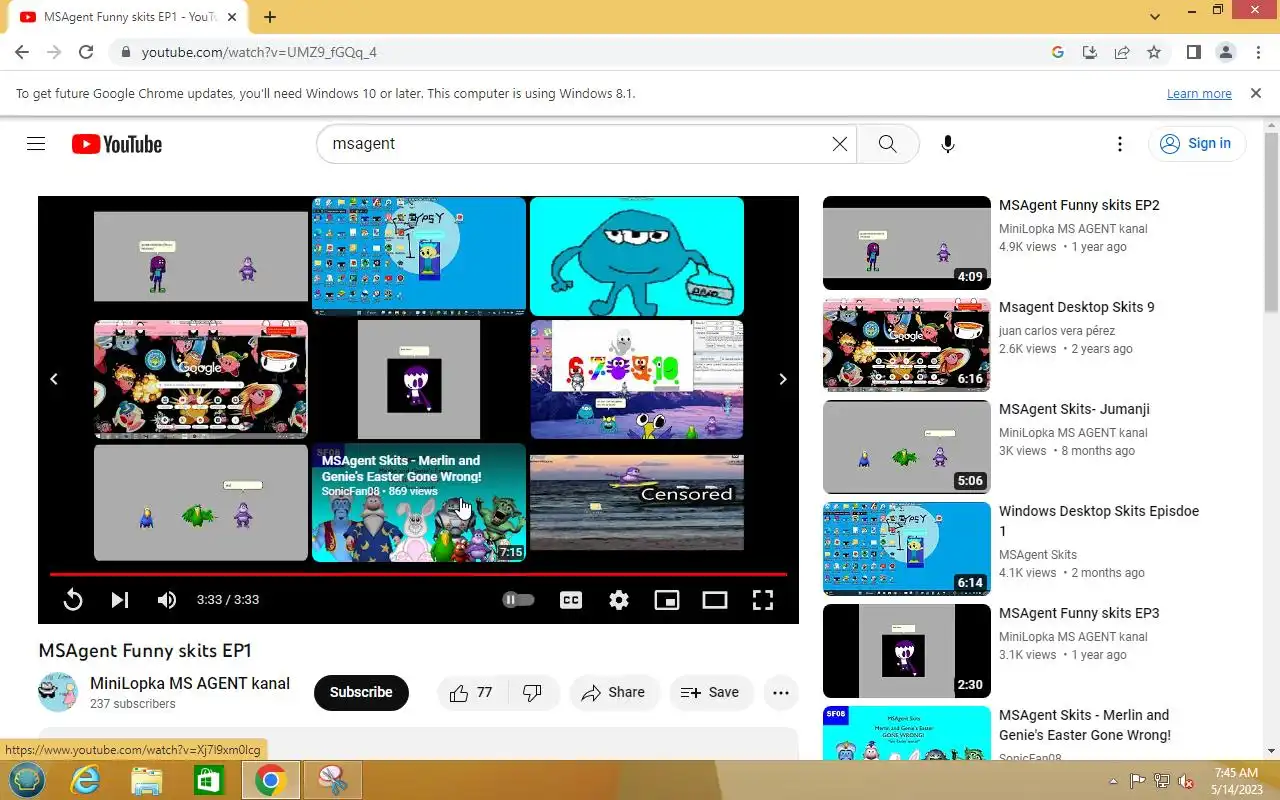Show previous end-screen suggestions

point(54,379)
